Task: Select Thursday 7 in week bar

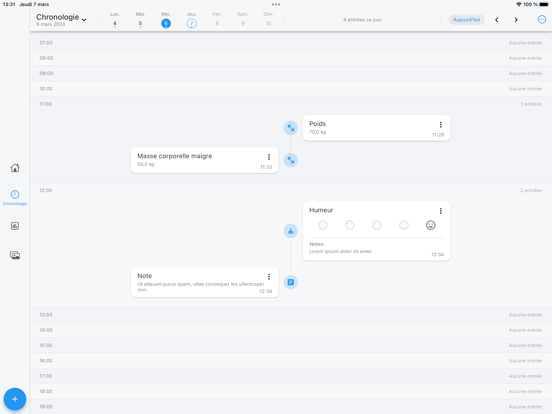Action: (192, 19)
